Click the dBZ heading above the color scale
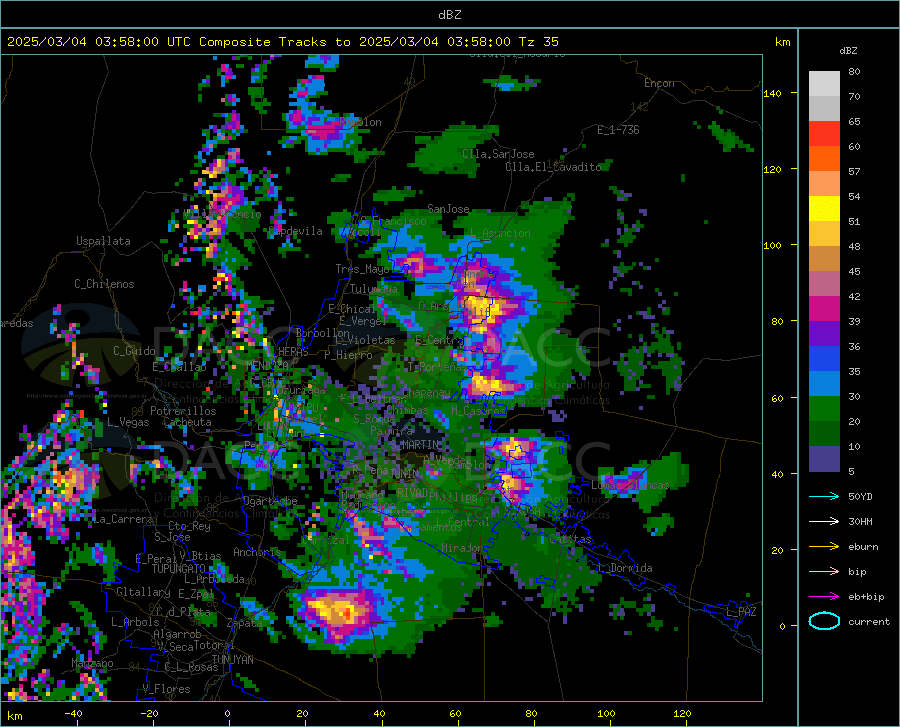The height and width of the screenshot is (727, 900). [x=848, y=50]
